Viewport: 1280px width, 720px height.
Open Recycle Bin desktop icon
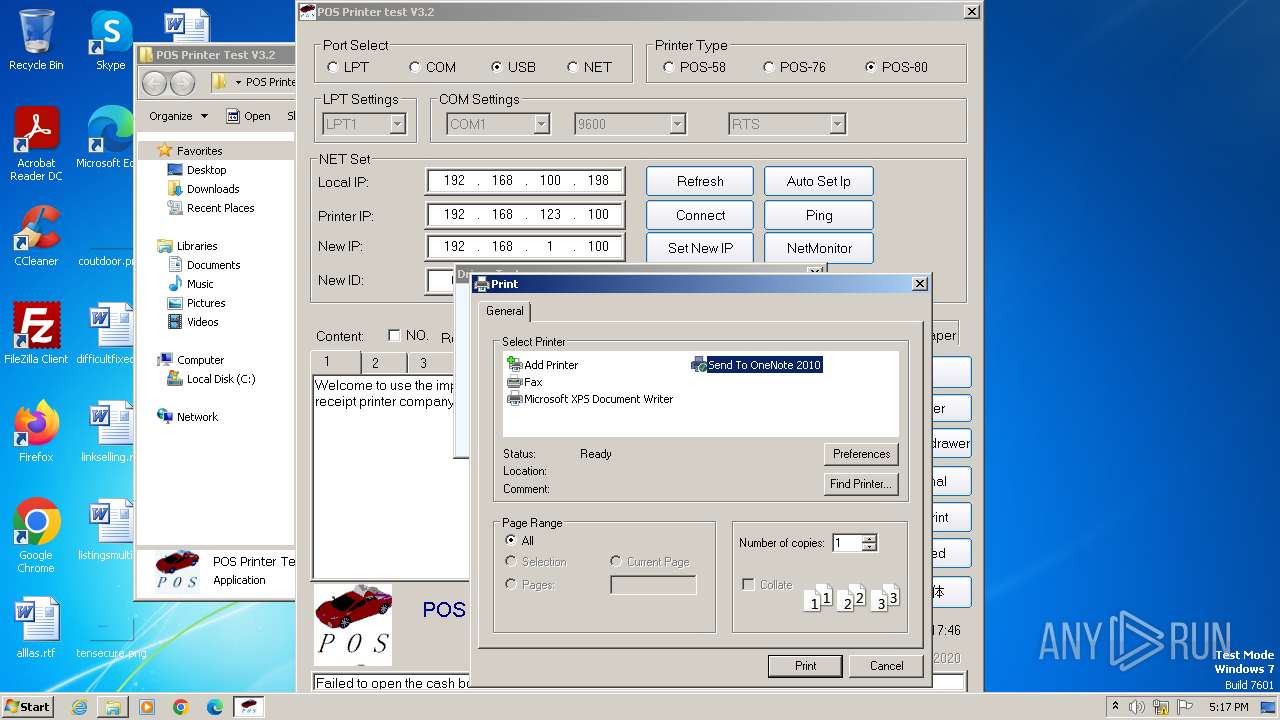point(36,40)
